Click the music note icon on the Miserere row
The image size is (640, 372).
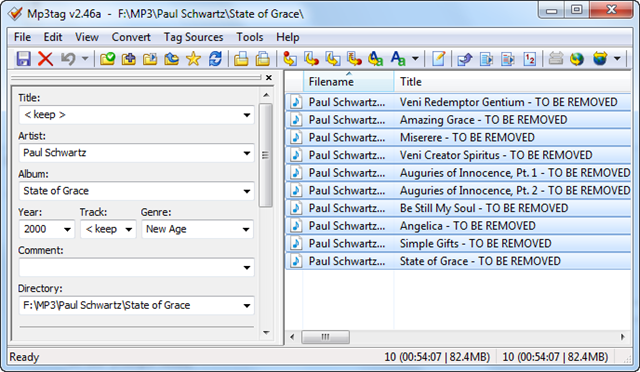tap(296, 137)
